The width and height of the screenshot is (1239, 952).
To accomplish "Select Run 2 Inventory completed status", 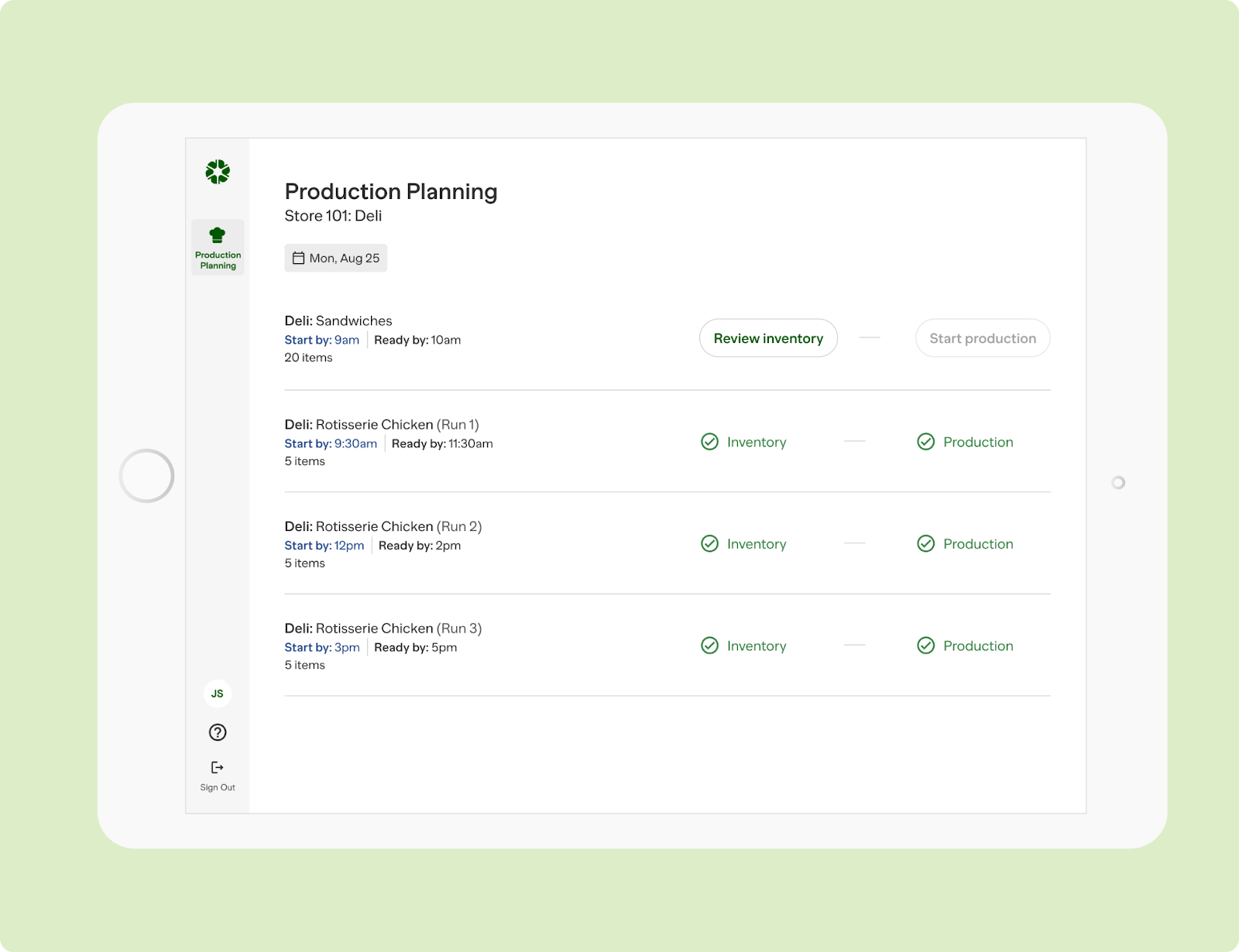I will click(743, 544).
